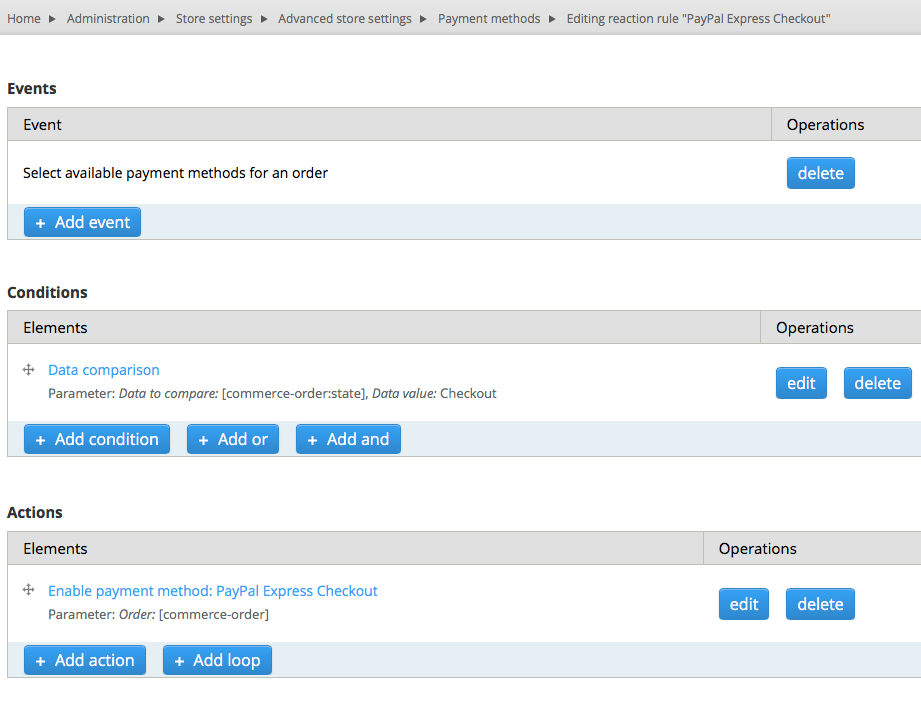Screen dimensions: 921x719
Task: Open Advanced store settings breadcrumb
Action: coord(345,19)
